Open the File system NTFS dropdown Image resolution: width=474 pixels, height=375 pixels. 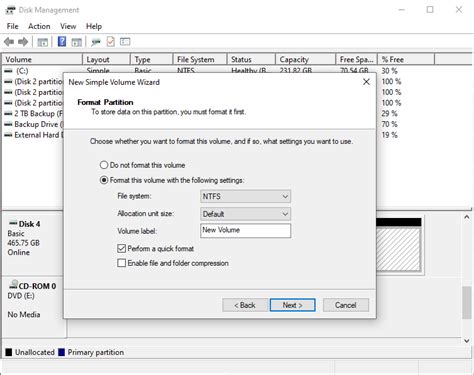tap(245, 196)
